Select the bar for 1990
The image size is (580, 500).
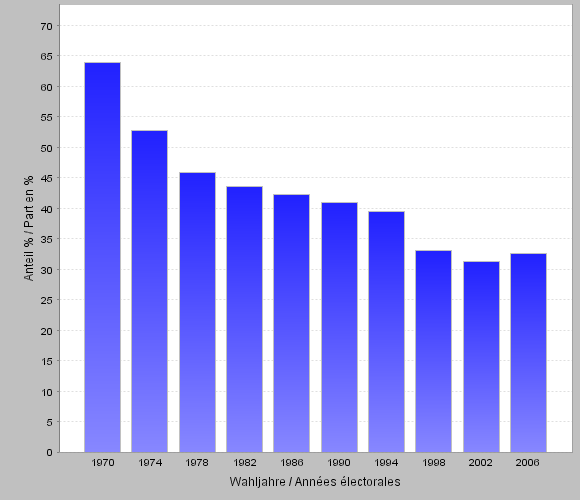click(340, 327)
